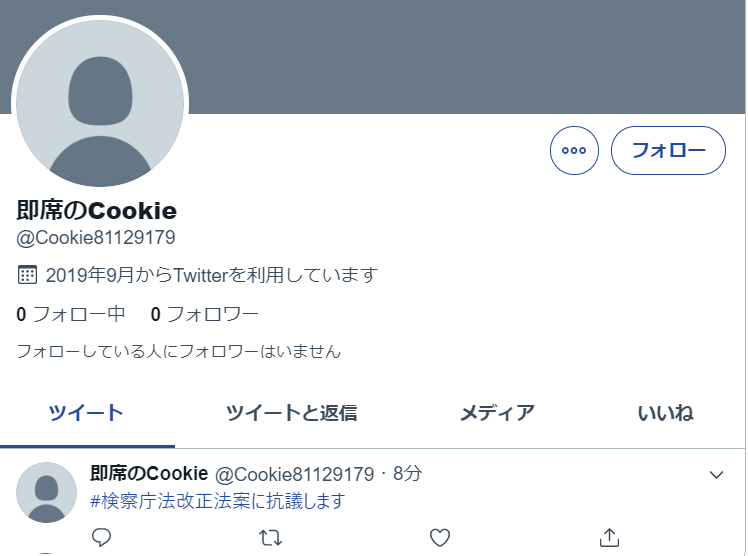Switch to the ツイート tab
748x556 pixels.
pos(86,413)
